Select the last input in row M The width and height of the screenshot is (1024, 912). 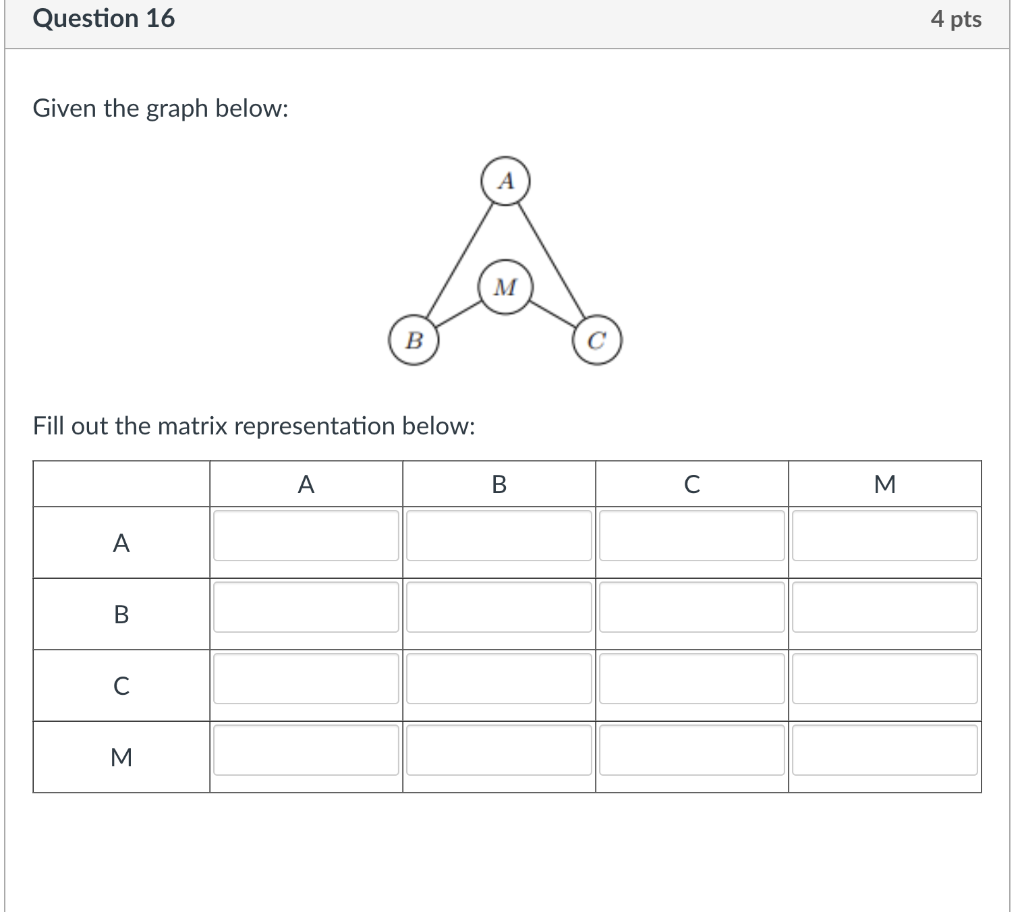(x=884, y=750)
